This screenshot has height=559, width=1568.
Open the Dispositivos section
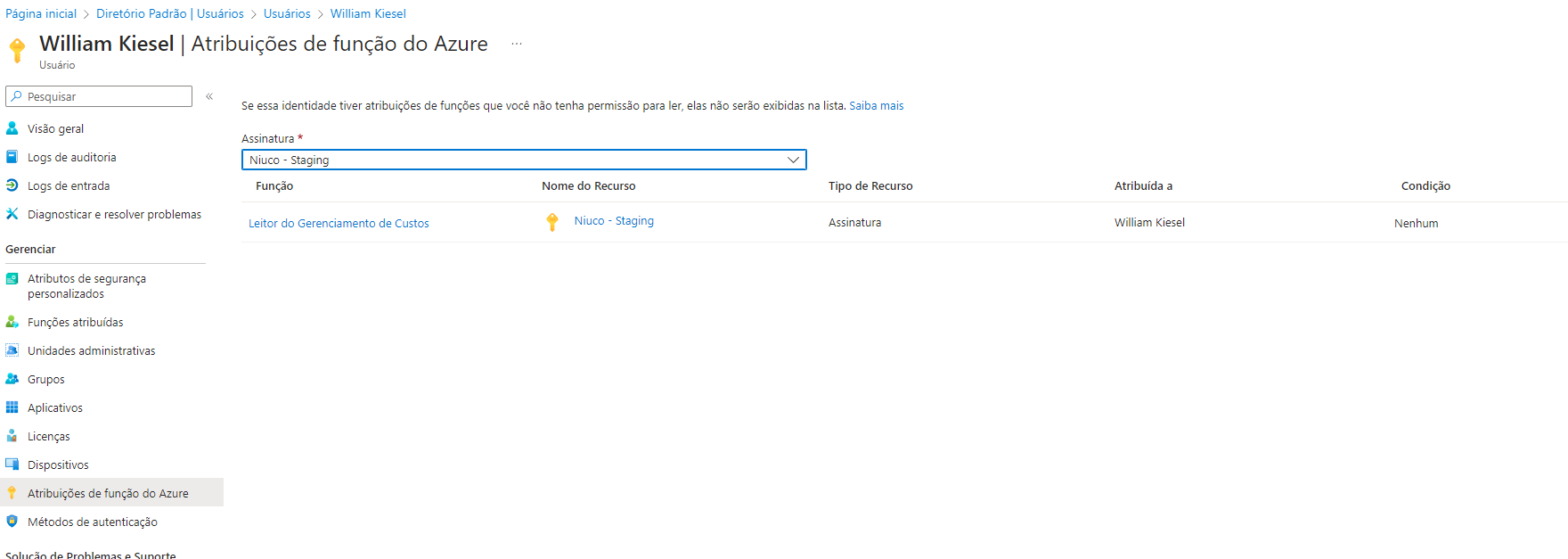pos(58,464)
